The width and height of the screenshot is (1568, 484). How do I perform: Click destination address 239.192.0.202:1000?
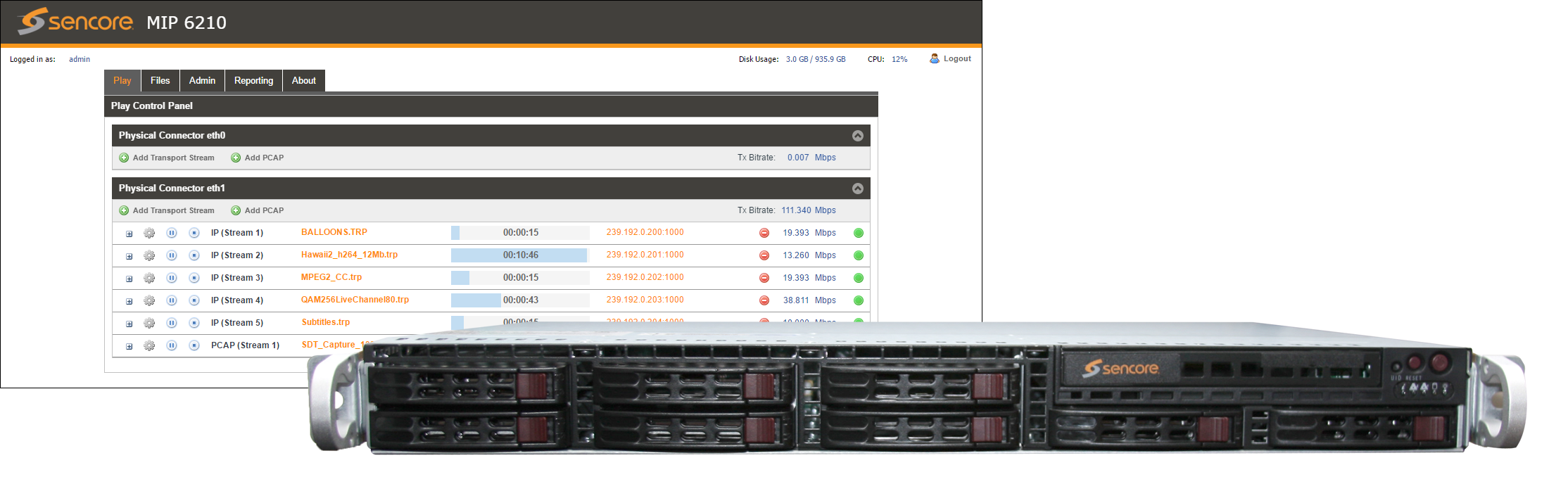click(x=645, y=277)
